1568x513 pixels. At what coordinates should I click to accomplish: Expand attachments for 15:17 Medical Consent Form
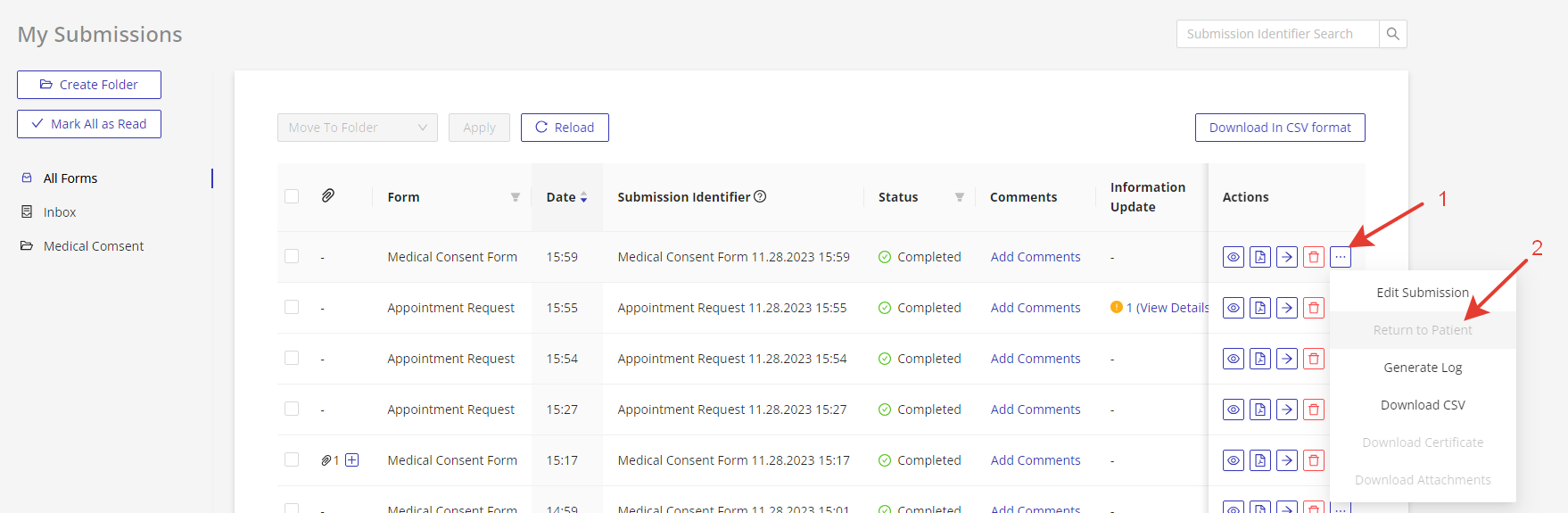[x=352, y=460]
